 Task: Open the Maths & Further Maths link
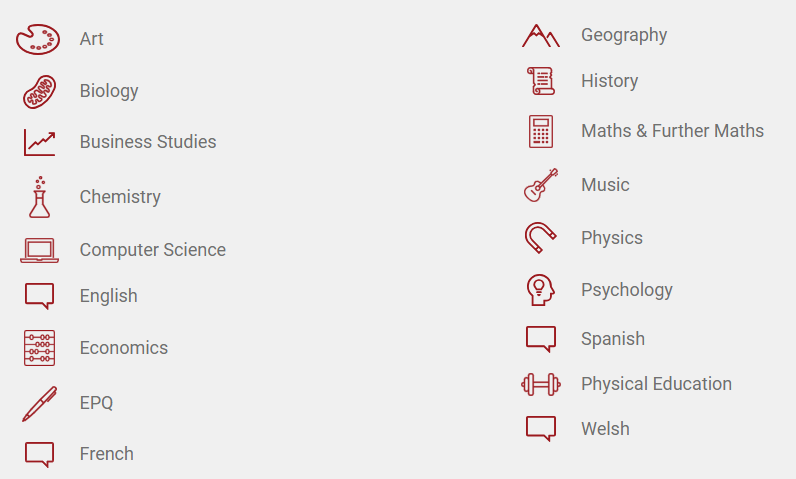pyautogui.click(x=672, y=131)
